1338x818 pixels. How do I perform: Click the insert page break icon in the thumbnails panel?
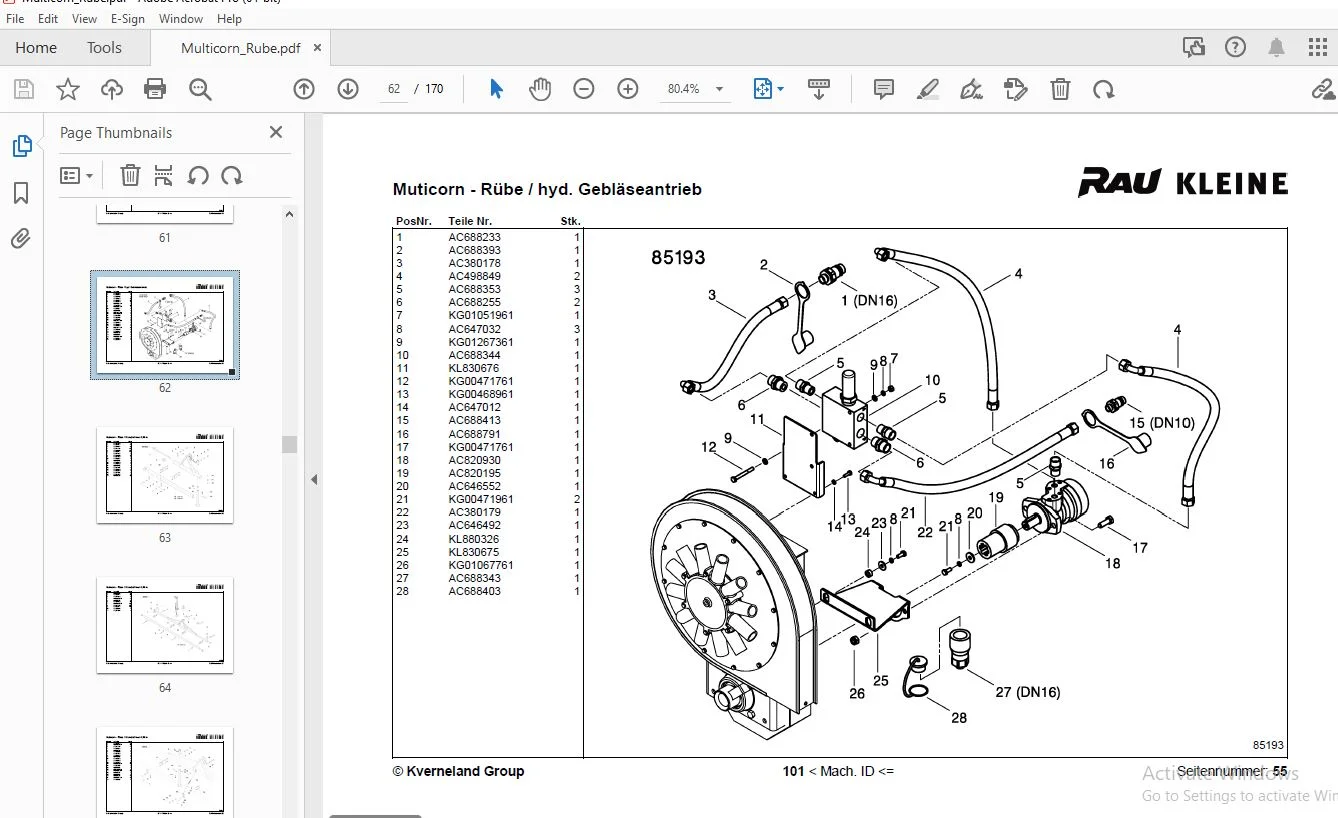164,176
